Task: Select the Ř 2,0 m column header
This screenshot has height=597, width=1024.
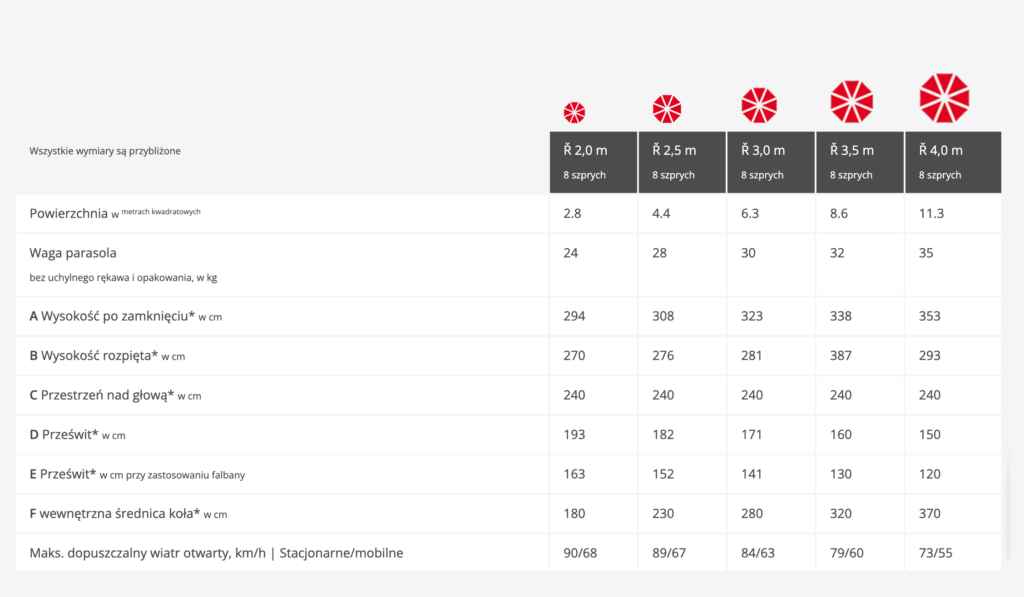Action: point(593,161)
